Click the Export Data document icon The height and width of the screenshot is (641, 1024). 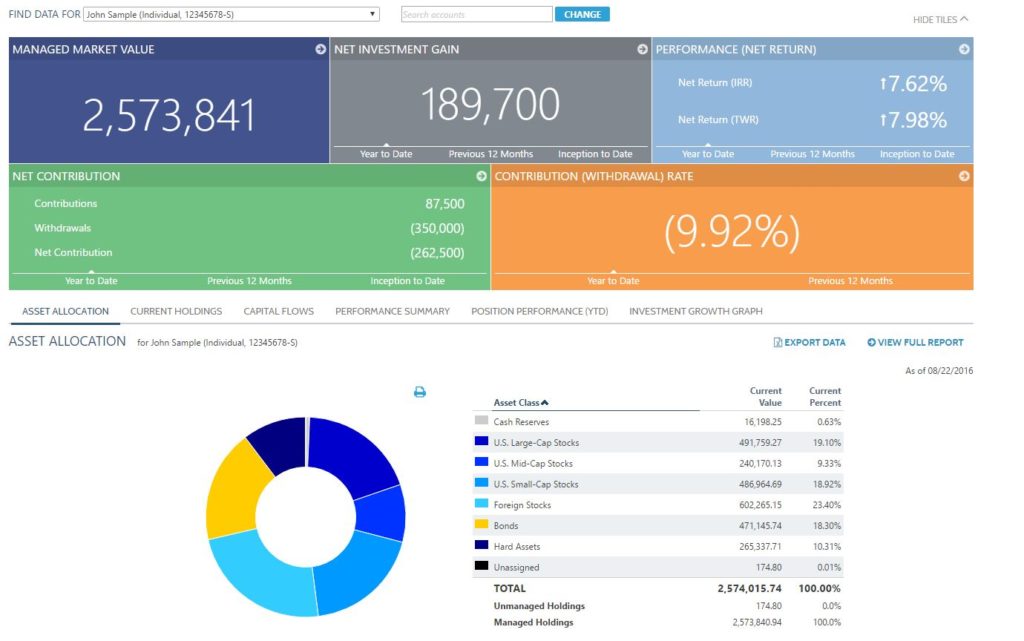tap(778, 342)
